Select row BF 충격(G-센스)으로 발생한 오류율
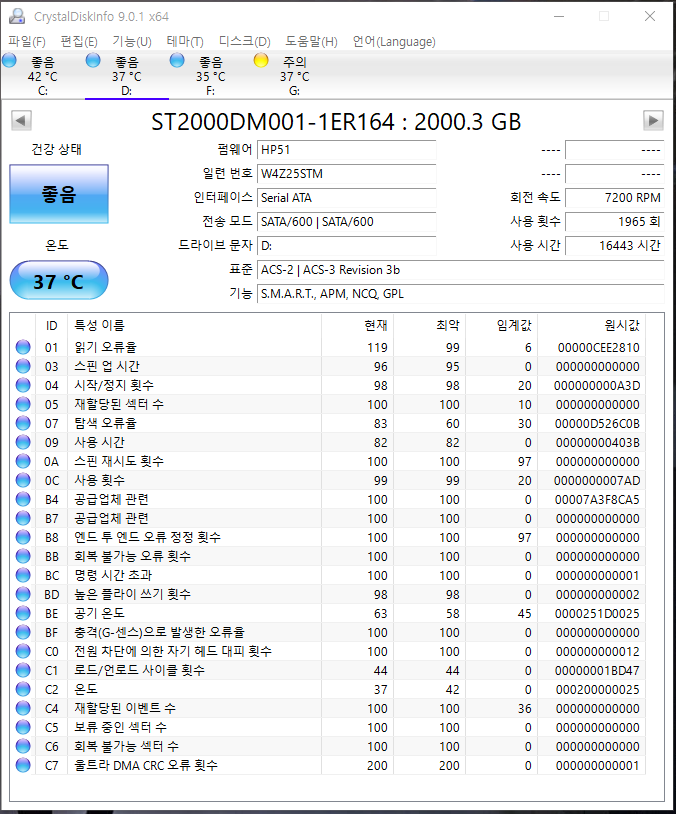The width and height of the screenshot is (676, 814). pyautogui.click(x=328, y=632)
